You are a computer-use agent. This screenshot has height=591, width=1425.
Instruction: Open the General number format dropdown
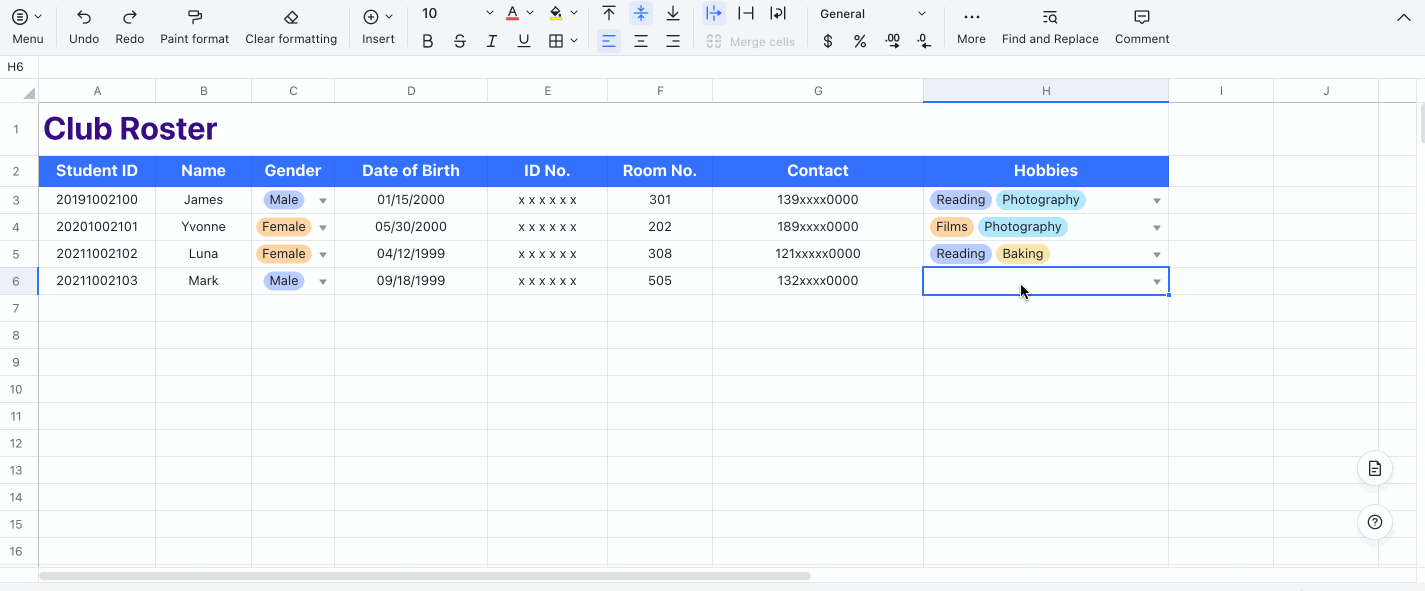tap(873, 13)
